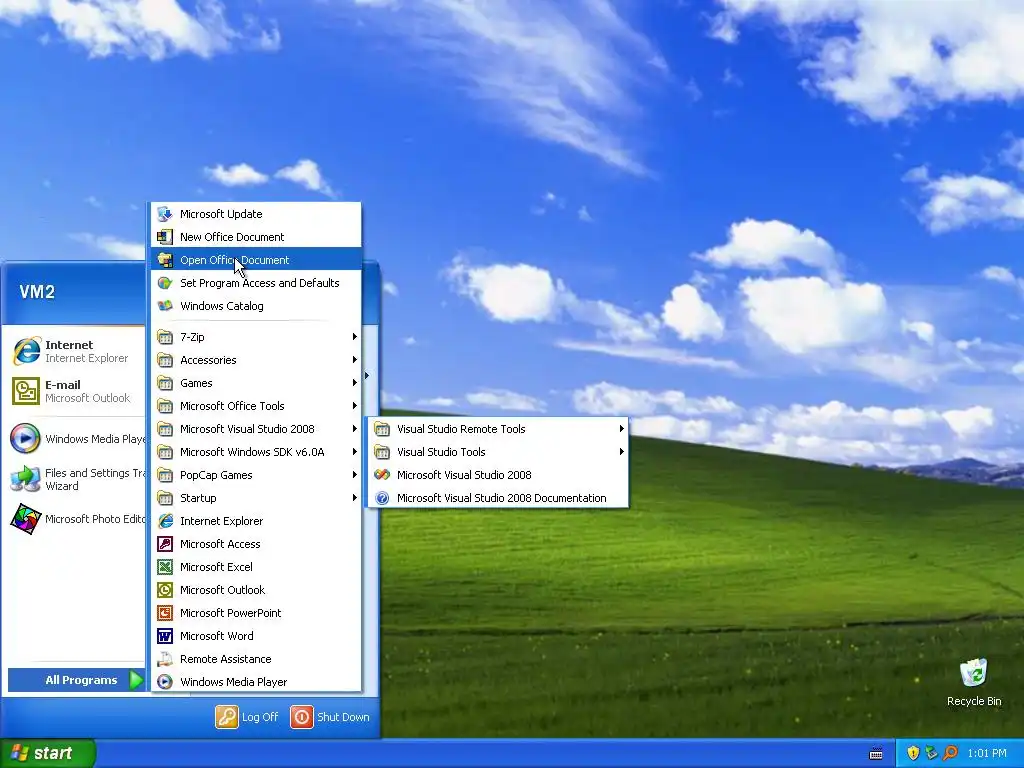Click the Visual Studio 2008 Documentation help icon

tap(382, 498)
